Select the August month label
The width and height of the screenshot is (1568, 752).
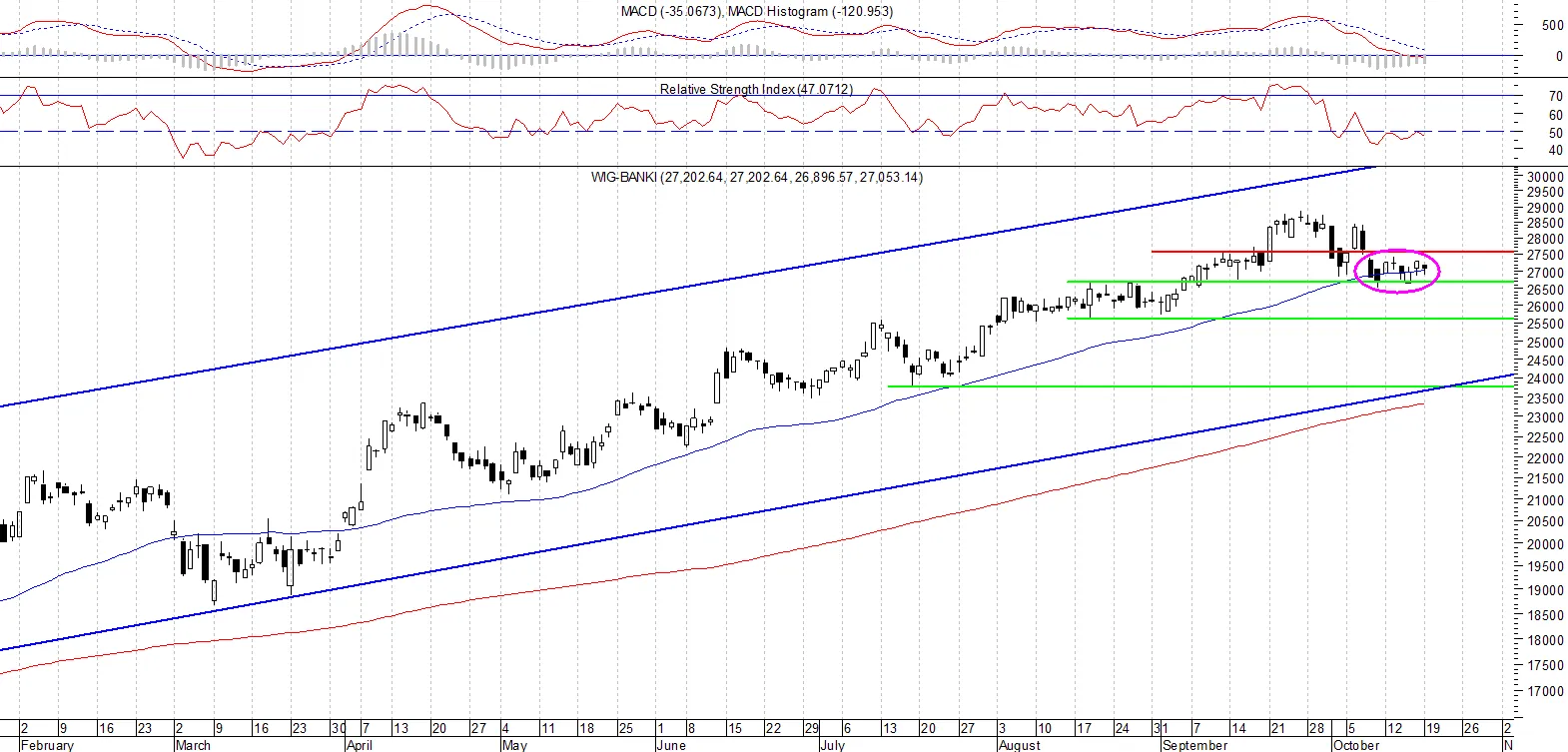[1019, 745]
